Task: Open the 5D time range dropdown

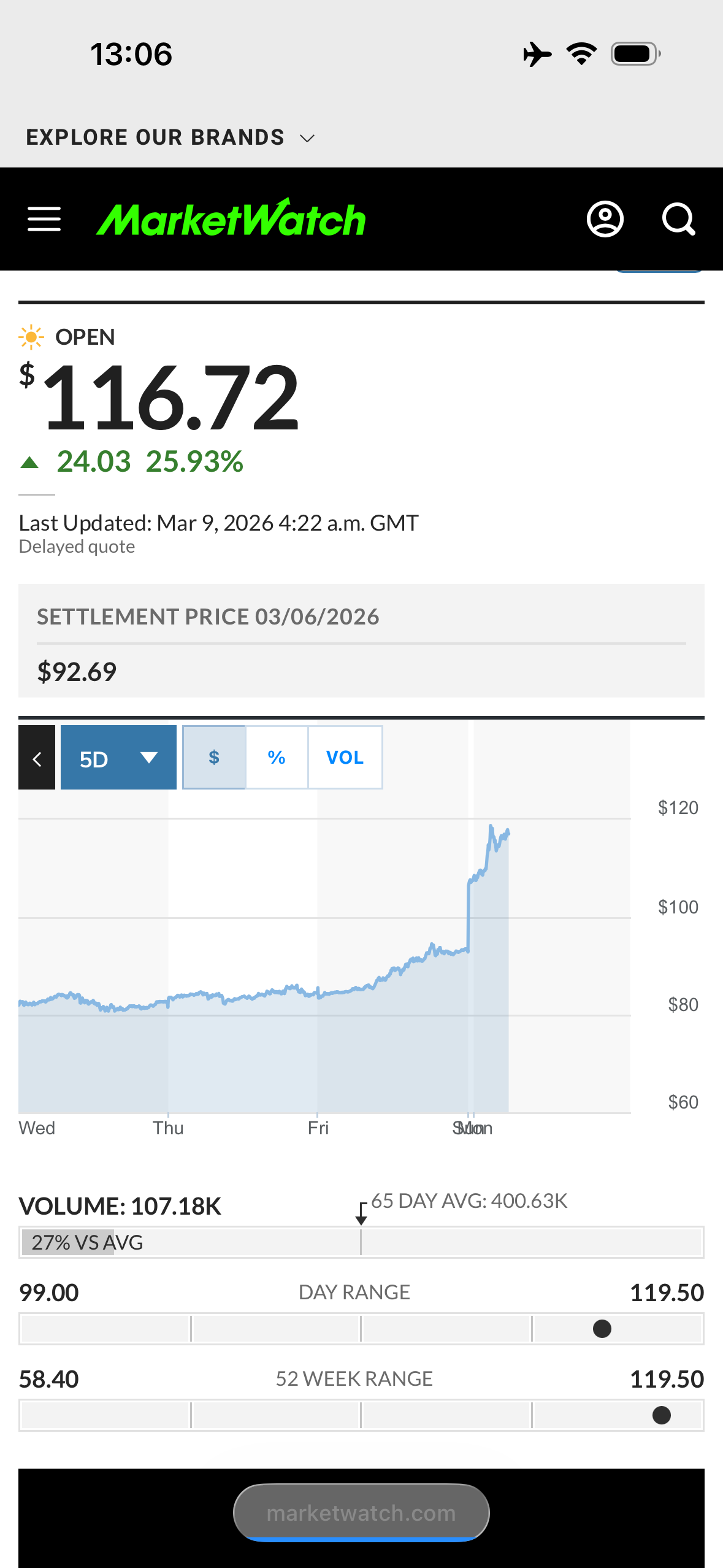Action: click(x=118, y=758)
